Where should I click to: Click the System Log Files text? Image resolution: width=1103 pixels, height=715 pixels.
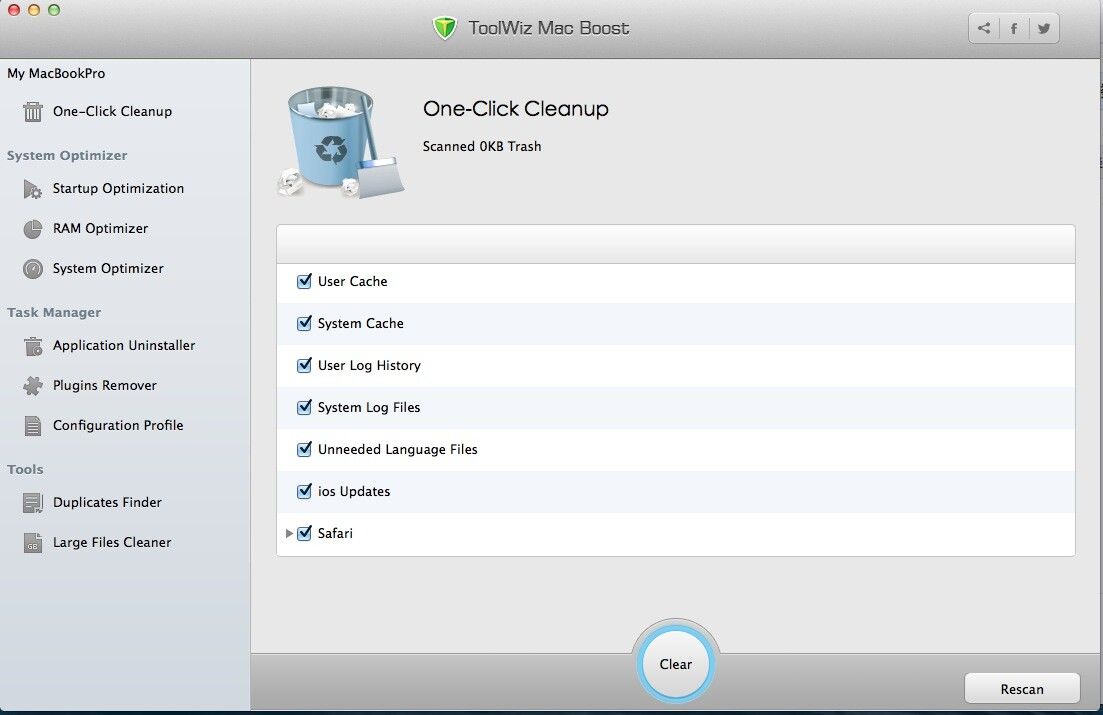369,407
